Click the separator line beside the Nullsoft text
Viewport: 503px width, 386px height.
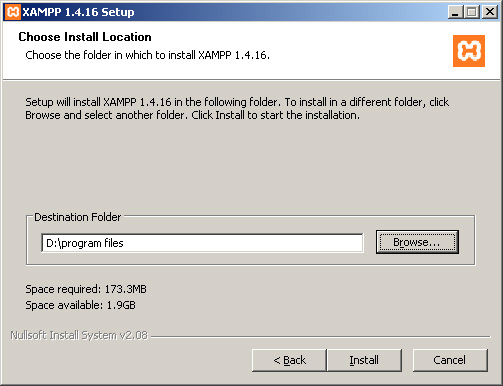(321, 337)
